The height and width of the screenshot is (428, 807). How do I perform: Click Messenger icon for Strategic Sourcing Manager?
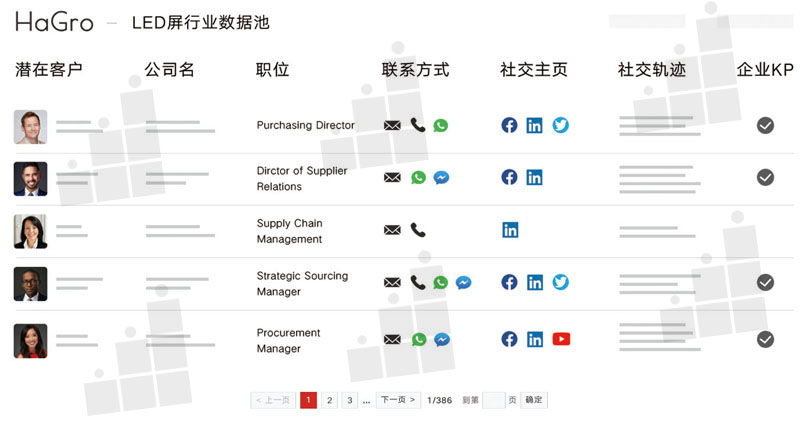(464, 283)
